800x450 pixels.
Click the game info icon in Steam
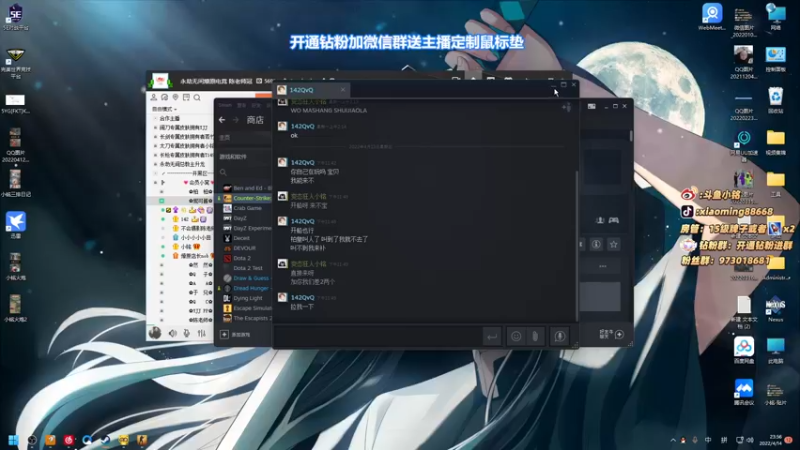coord(596,244)
